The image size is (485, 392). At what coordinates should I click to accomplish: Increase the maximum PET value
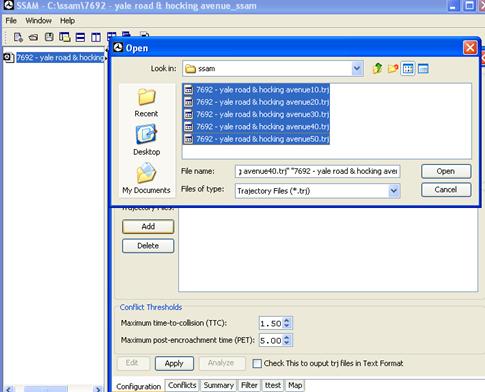[287, 337]
